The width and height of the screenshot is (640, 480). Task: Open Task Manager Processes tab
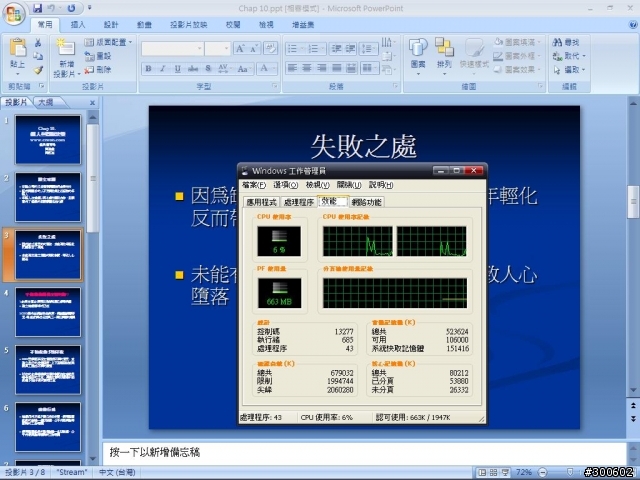coord(299,202)
